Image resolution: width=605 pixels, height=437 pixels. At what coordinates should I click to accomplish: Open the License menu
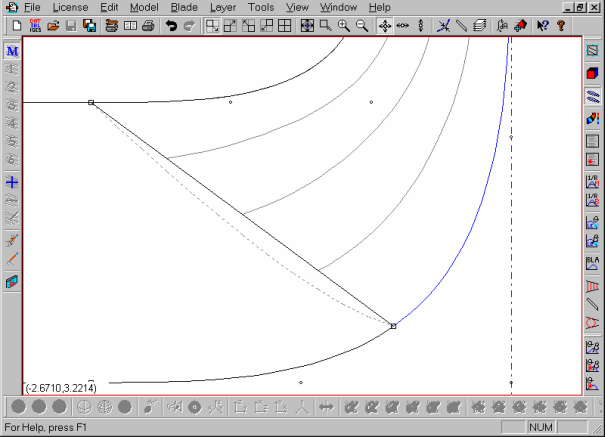(x=70, y=7)
